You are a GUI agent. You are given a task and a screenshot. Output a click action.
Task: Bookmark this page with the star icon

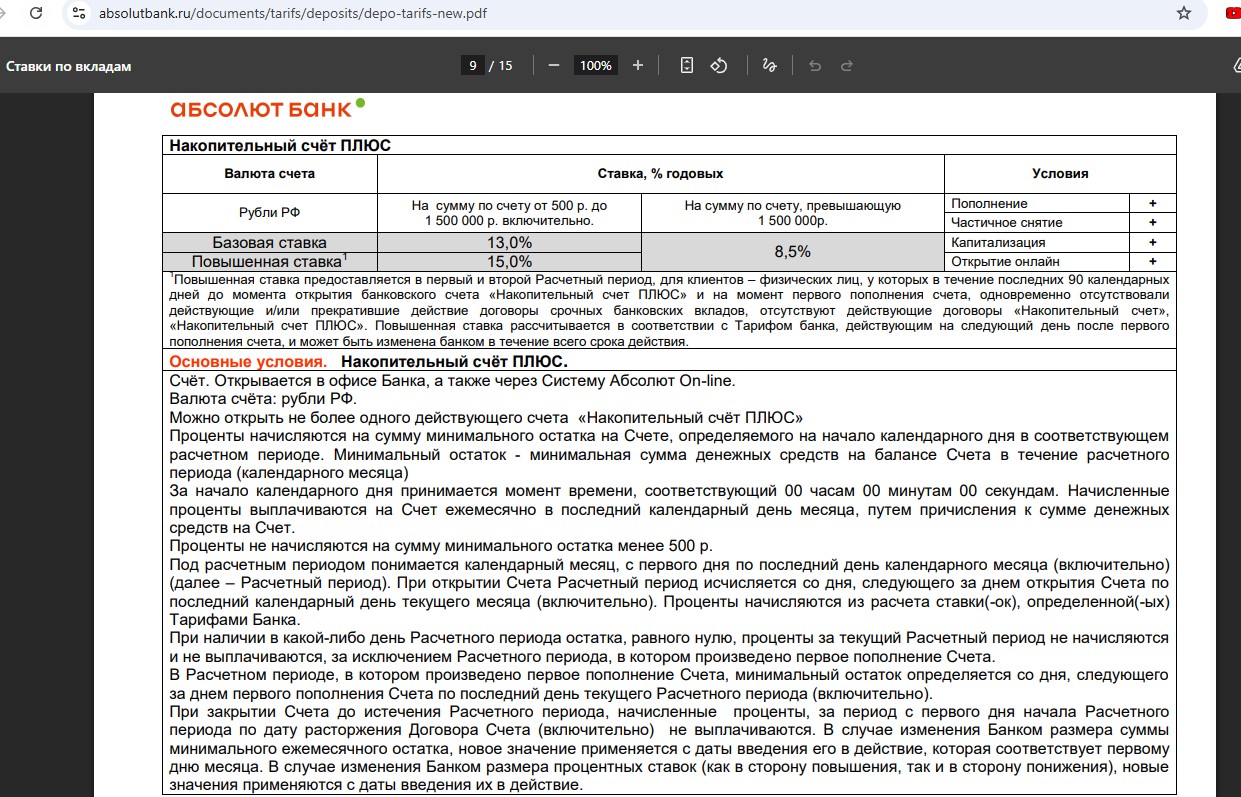pyautogui.click(x=1184, y=14)
